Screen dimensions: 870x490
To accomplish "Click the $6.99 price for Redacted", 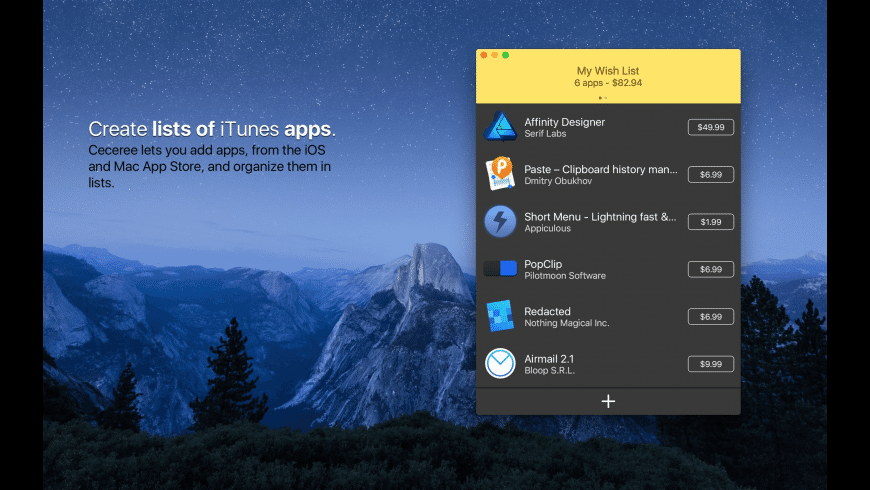I will 711,316.
